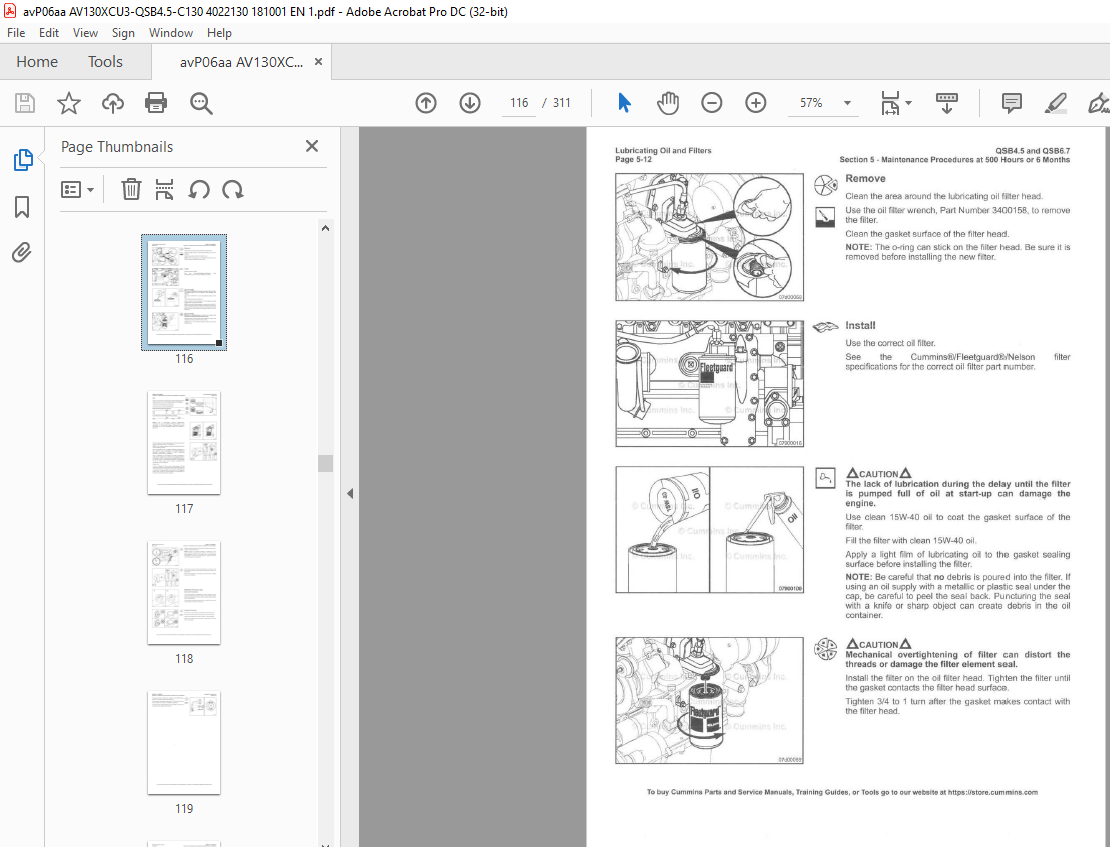
Task: Open the Help menu
Action: click(x=219, y=33)
